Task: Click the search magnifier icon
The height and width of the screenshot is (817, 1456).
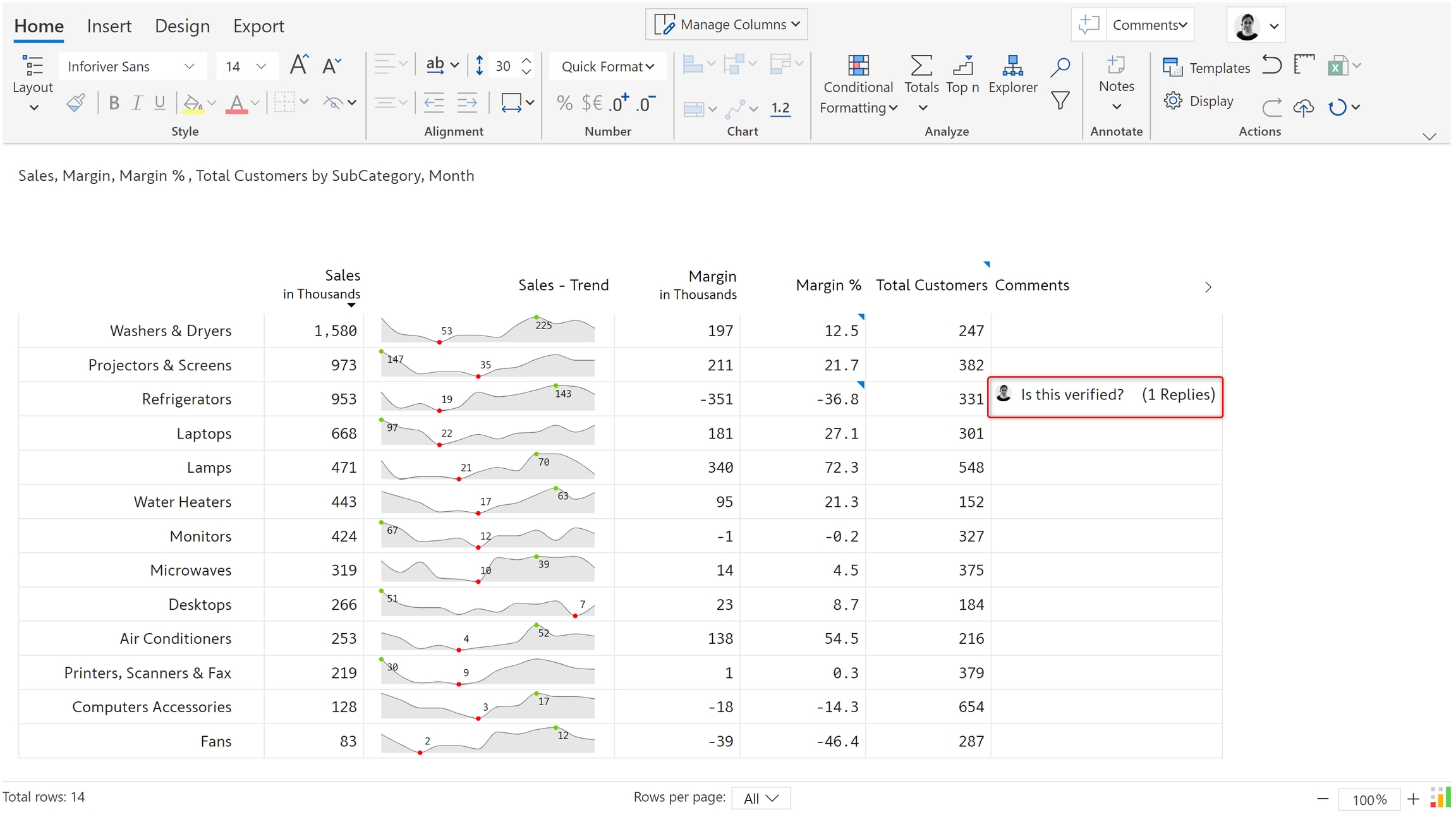Action: [1060, 66]
